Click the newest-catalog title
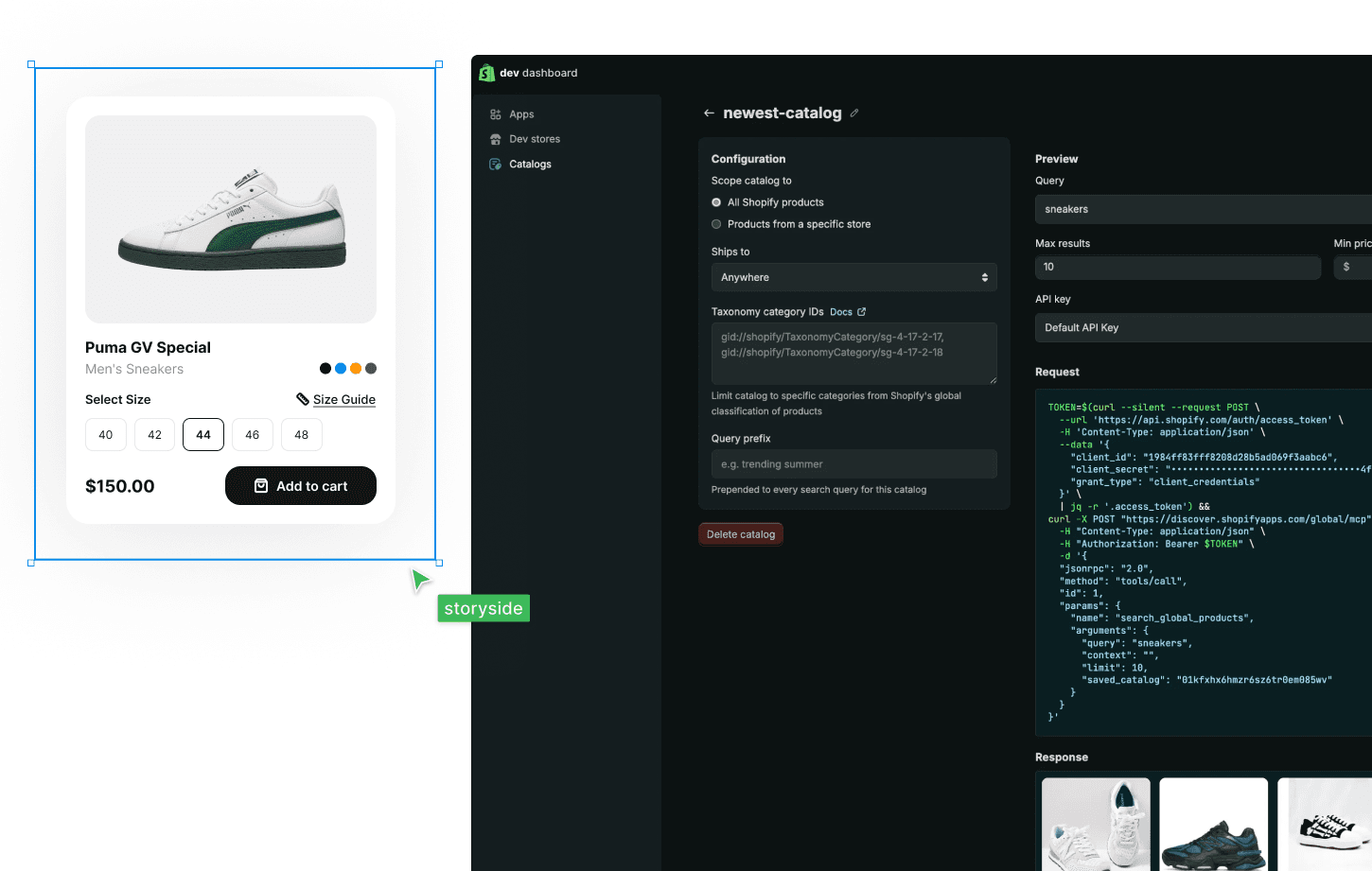 click(783, 113)
